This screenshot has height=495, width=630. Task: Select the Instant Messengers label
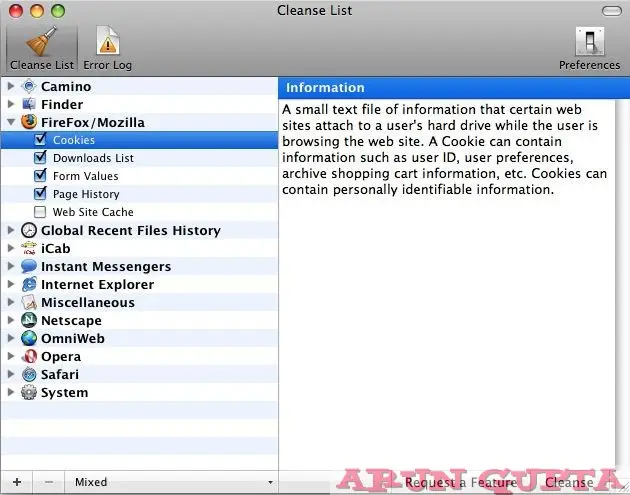(106, 266)
